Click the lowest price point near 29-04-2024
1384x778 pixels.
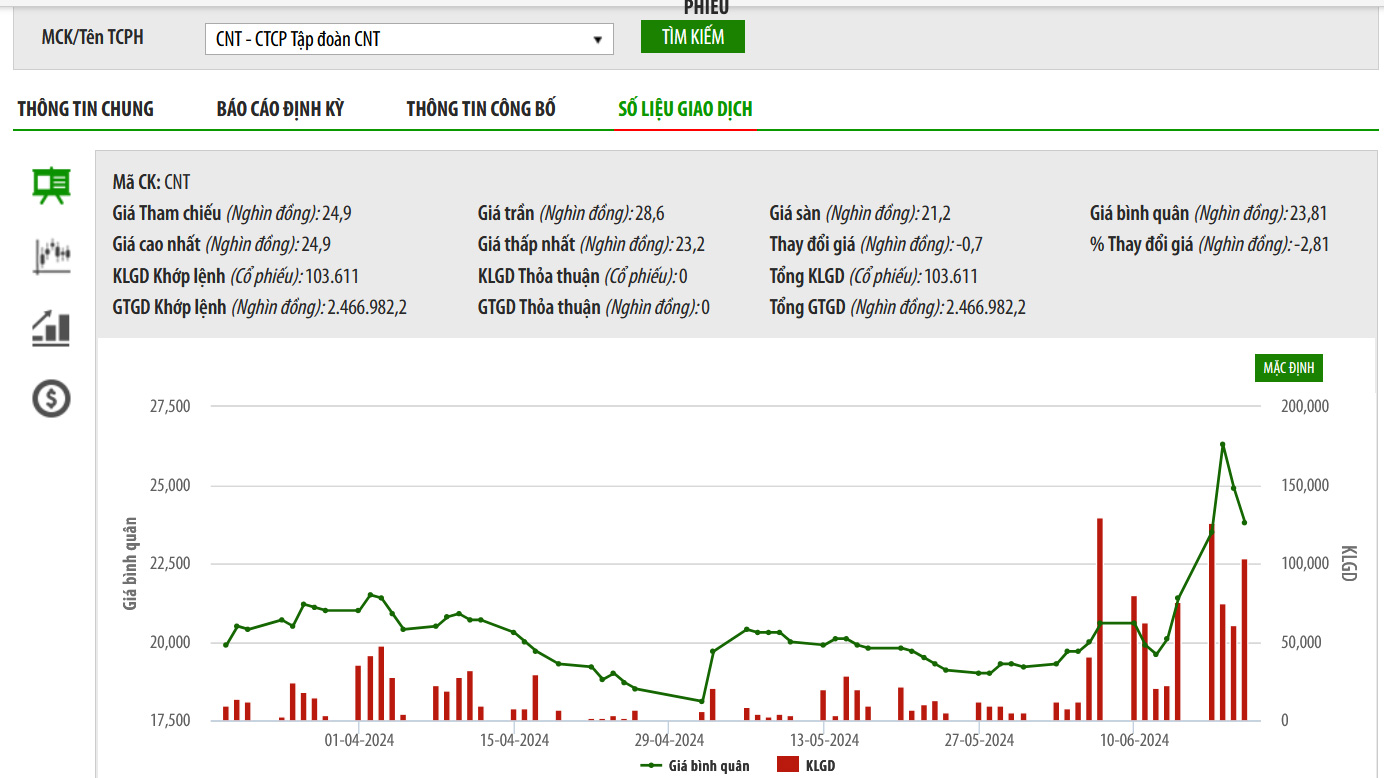[x=701, y=701]
